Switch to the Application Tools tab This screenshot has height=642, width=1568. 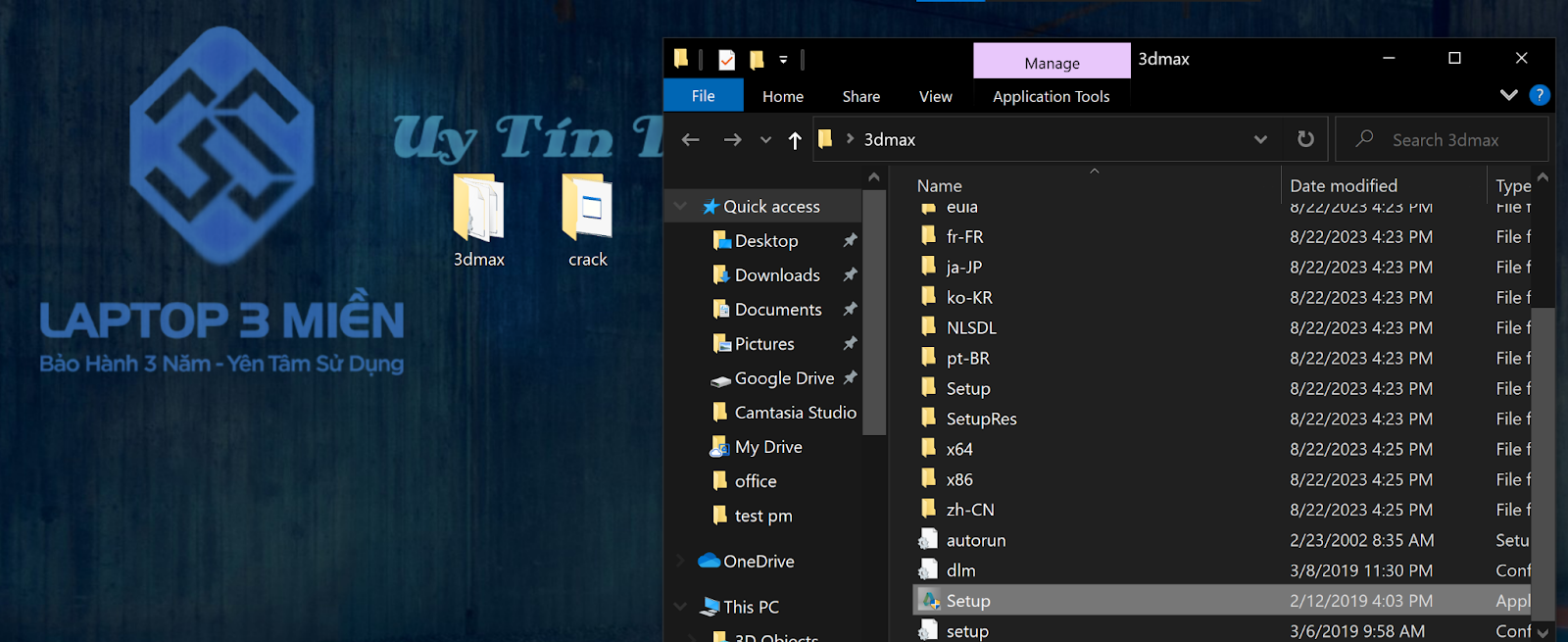pos(1051,96)
